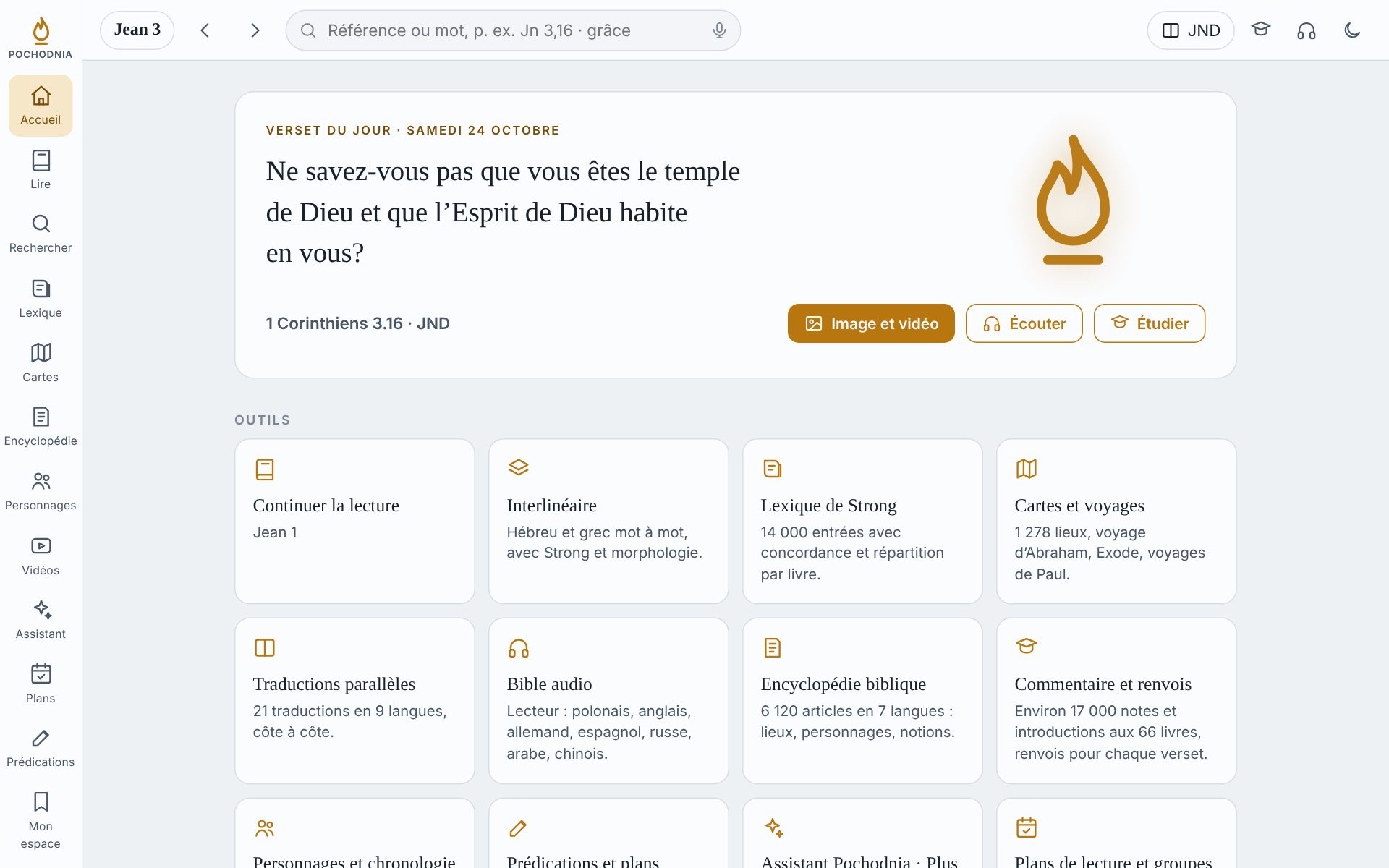Open study mode graduation cap icon in header
This screenshot has height=868, width=1389.
[1261, 30]
